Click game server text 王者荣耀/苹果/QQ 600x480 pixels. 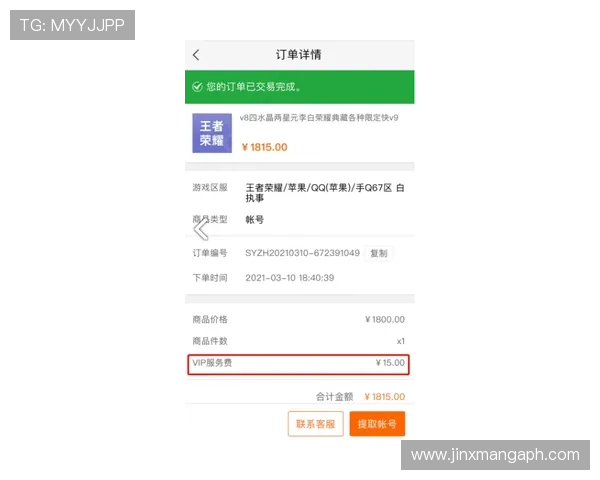click(325, 193)
